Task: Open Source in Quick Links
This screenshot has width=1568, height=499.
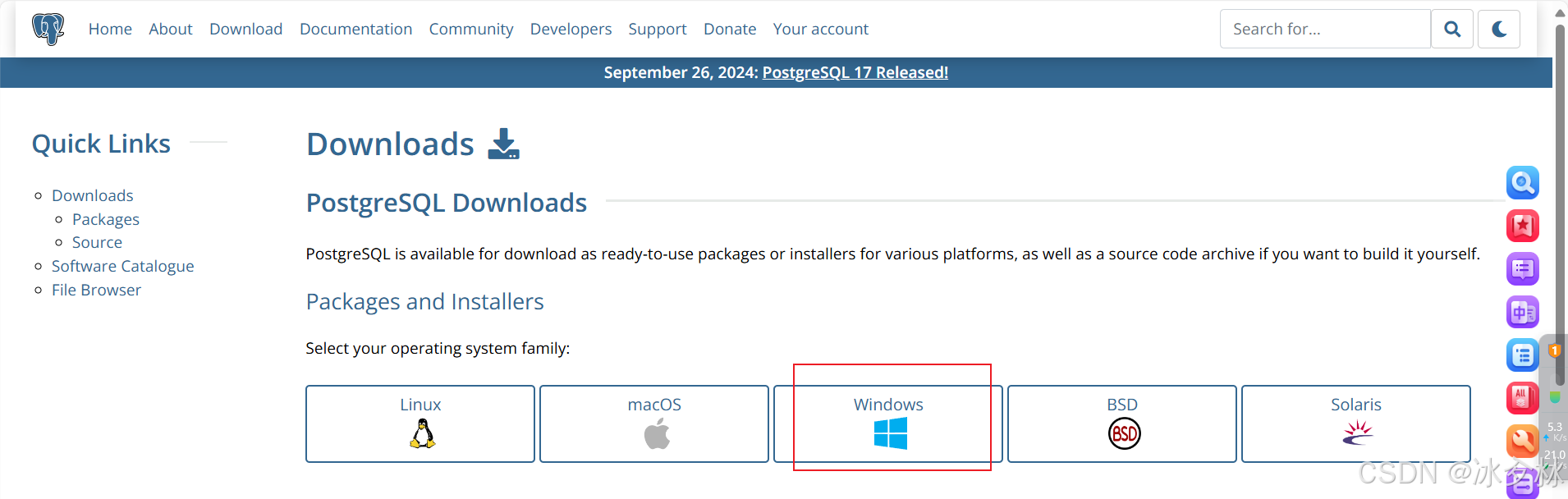Action: point(97,242)
